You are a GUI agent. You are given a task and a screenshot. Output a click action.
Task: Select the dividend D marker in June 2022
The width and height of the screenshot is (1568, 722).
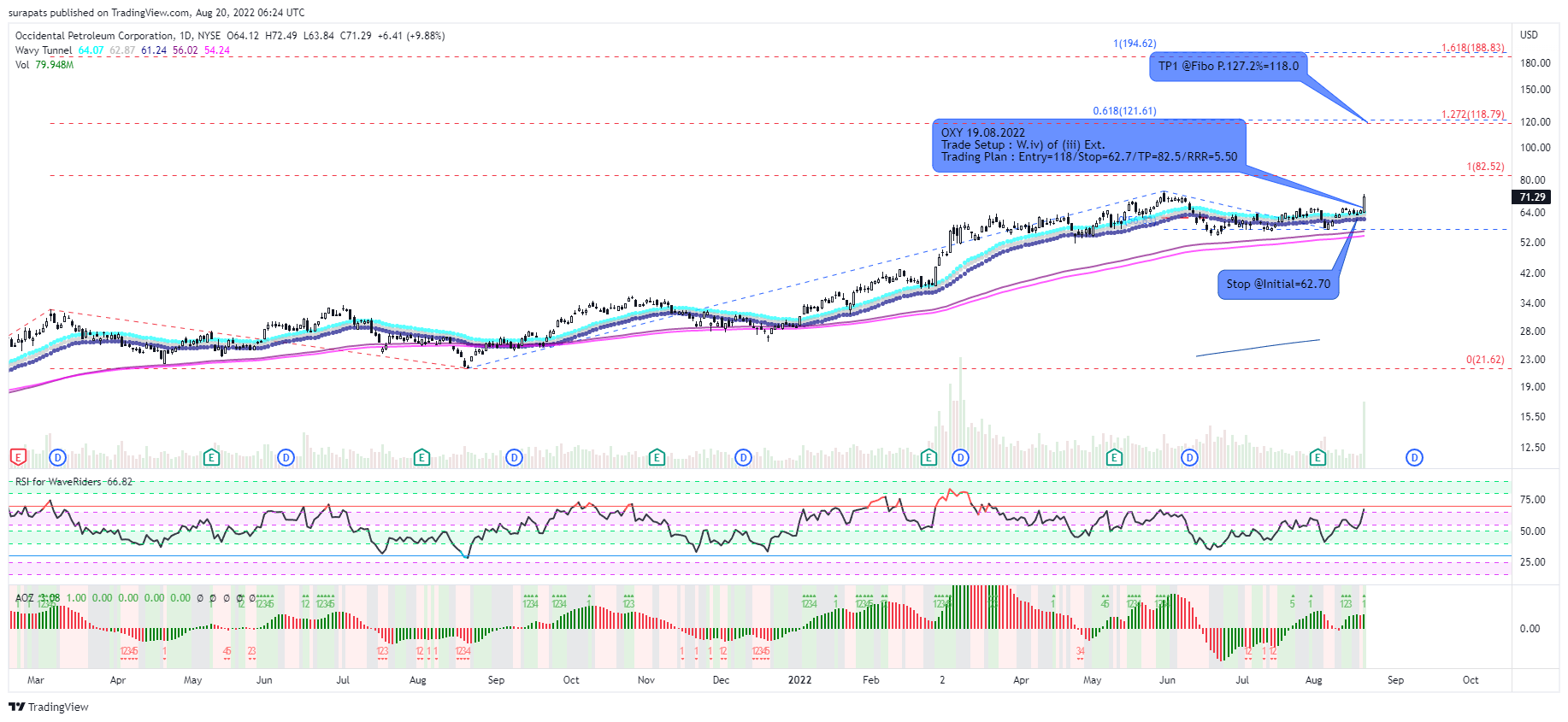[1189, 458]
